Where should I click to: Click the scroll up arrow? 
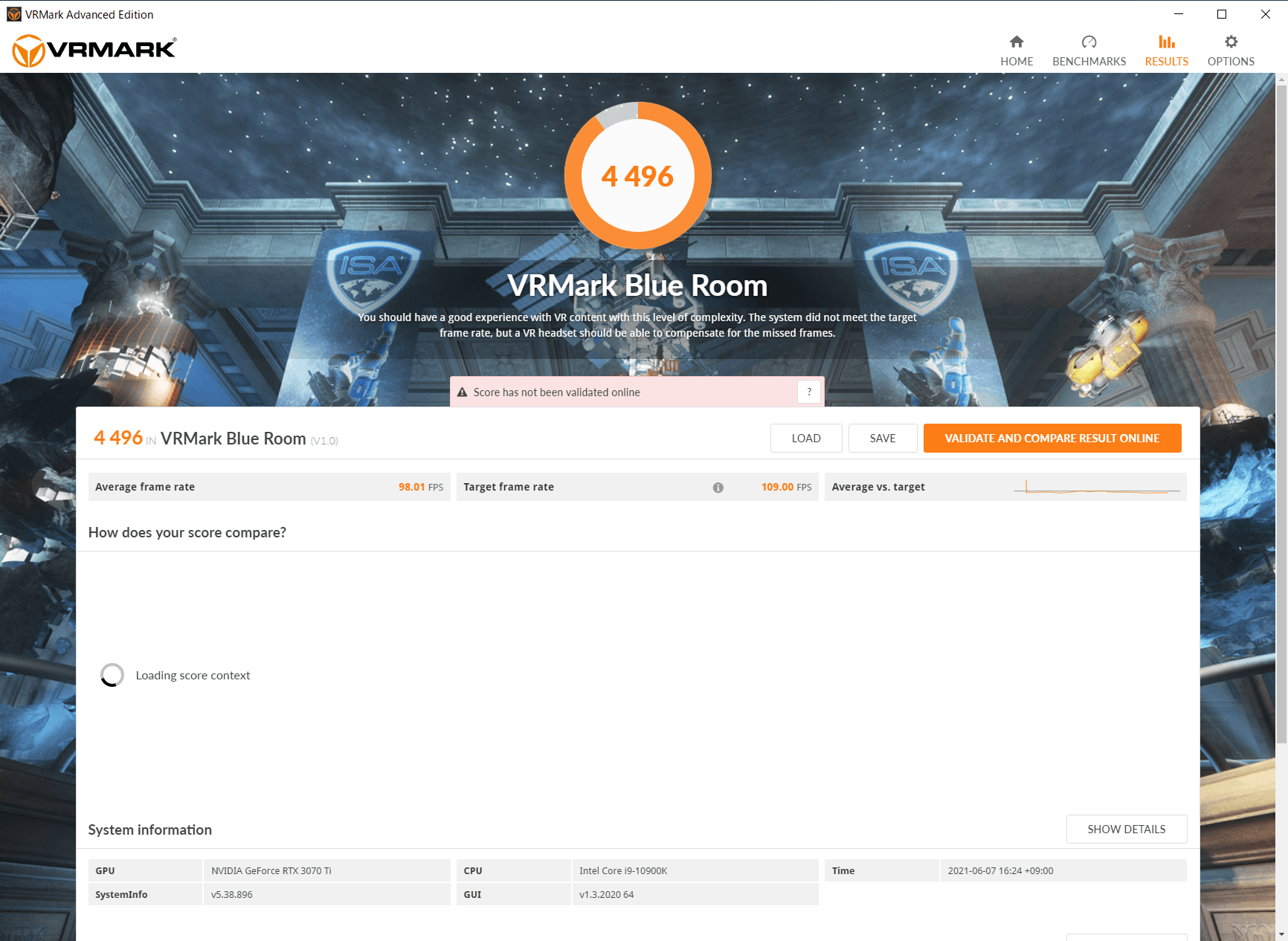click(x=1281, y=79)
